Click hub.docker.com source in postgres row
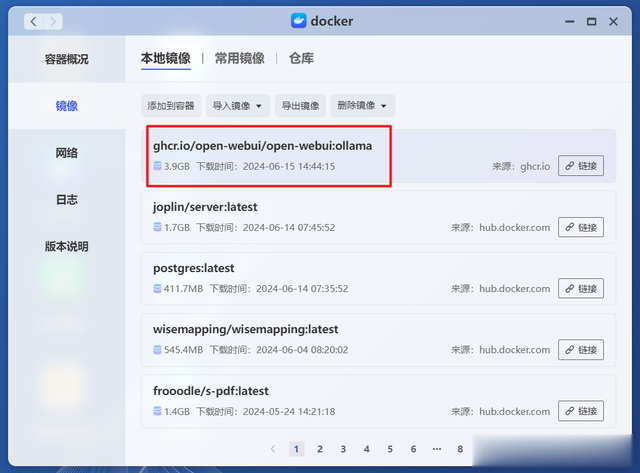The width and height of the screenshot is (640, 473). click(x=515, y=289)
